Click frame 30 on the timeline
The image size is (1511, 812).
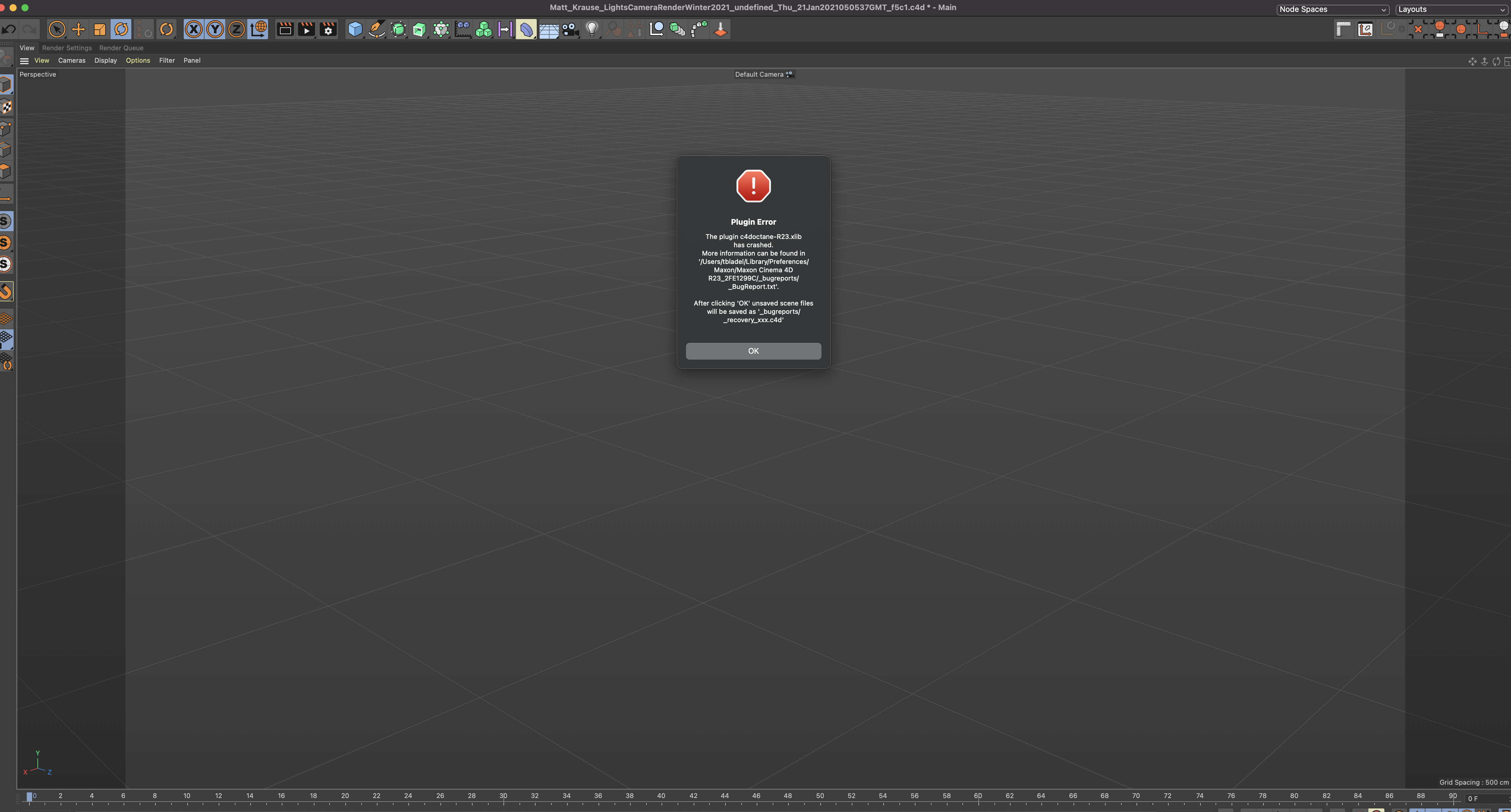point(503,796)
